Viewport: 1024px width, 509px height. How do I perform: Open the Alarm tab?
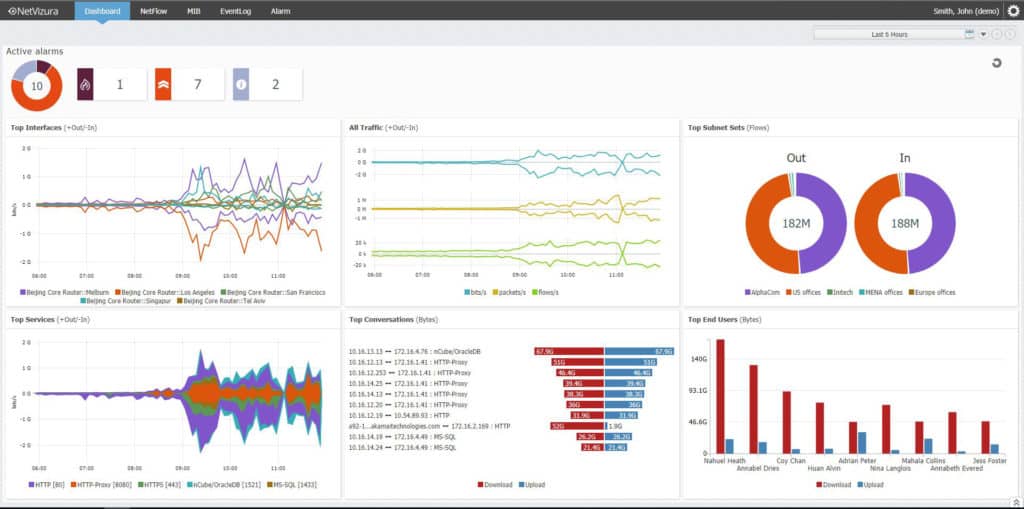(280, 11)
